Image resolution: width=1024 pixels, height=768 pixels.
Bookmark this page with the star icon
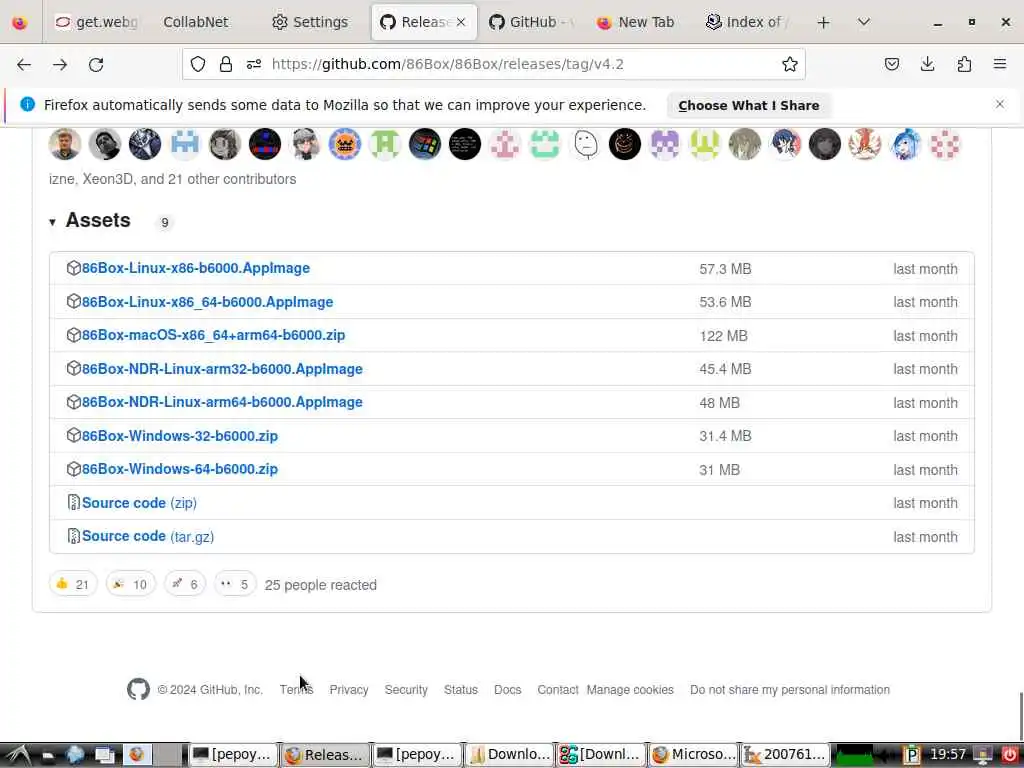790,64
